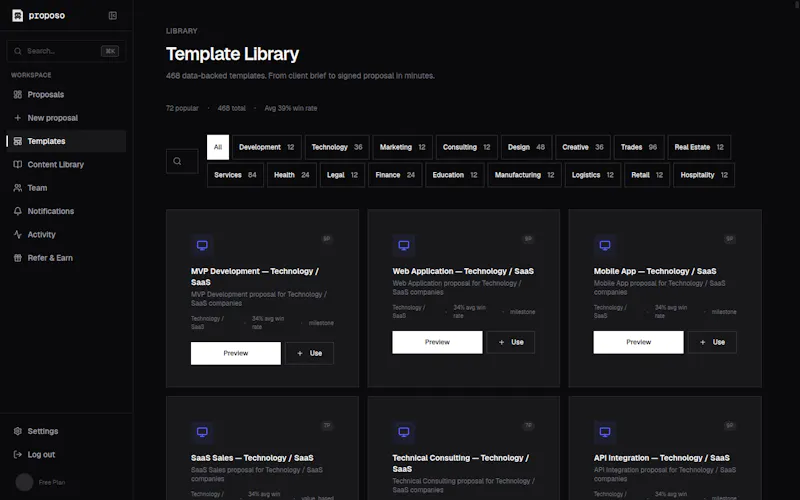Click the proposo logo icon
The image size is (800, 500).
pyautogui.click(x=17, y=15)
